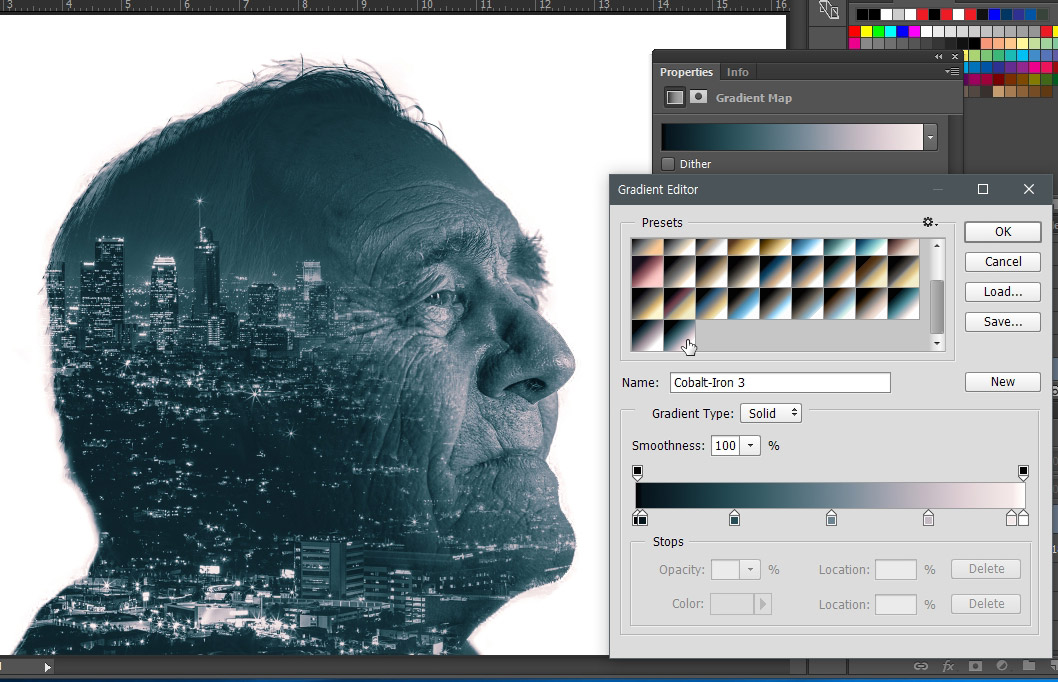Viewport: 1058px width, 682px height.
Task: Click Cancel in Gradient Editor
Action: point(1003,262)
